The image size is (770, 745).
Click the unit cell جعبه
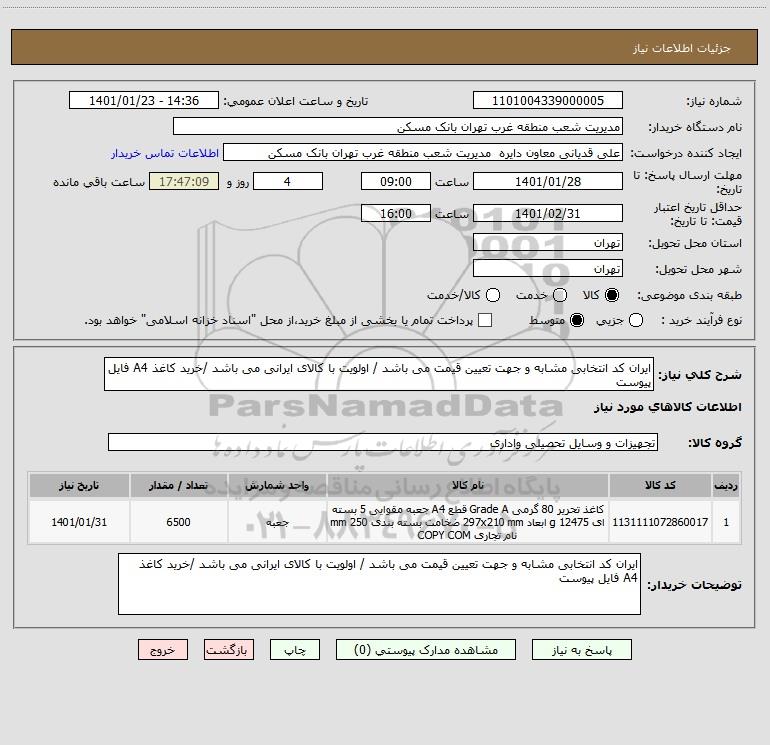(x=277, y=522)
